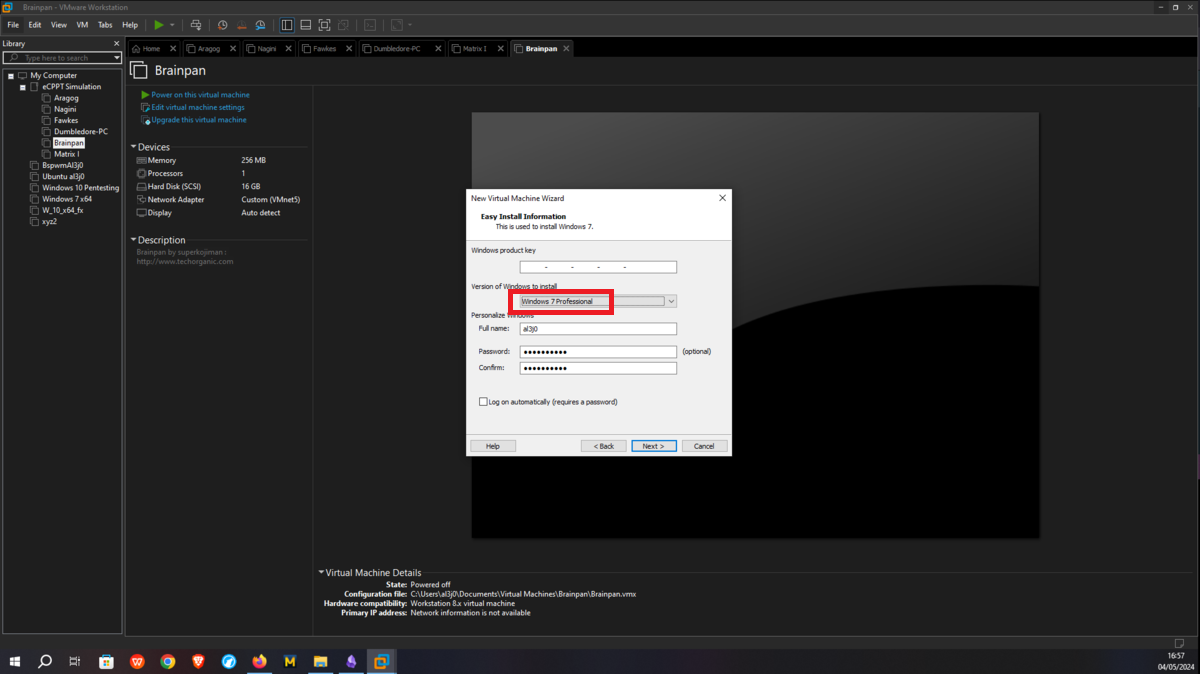Click the console view toolbar icon
The image size is (1200, 674).
pos(370,25)
